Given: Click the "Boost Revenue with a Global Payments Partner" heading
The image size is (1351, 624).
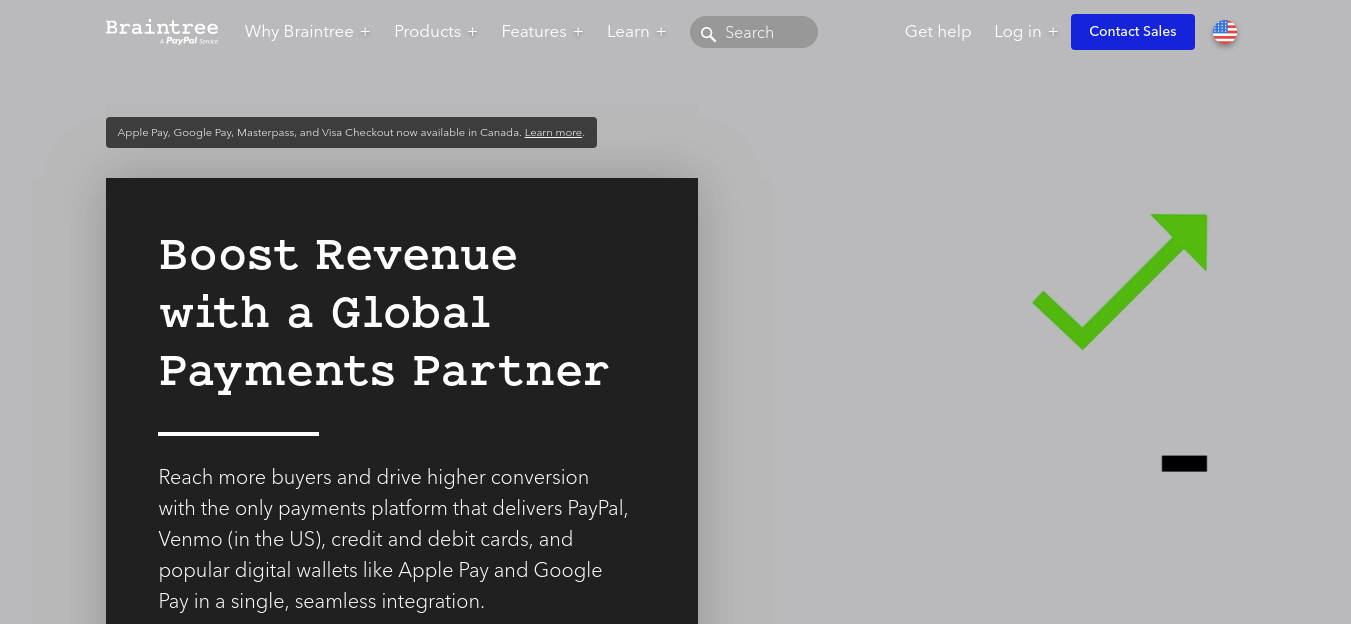Looking at the screenshot, I should 384,313.
